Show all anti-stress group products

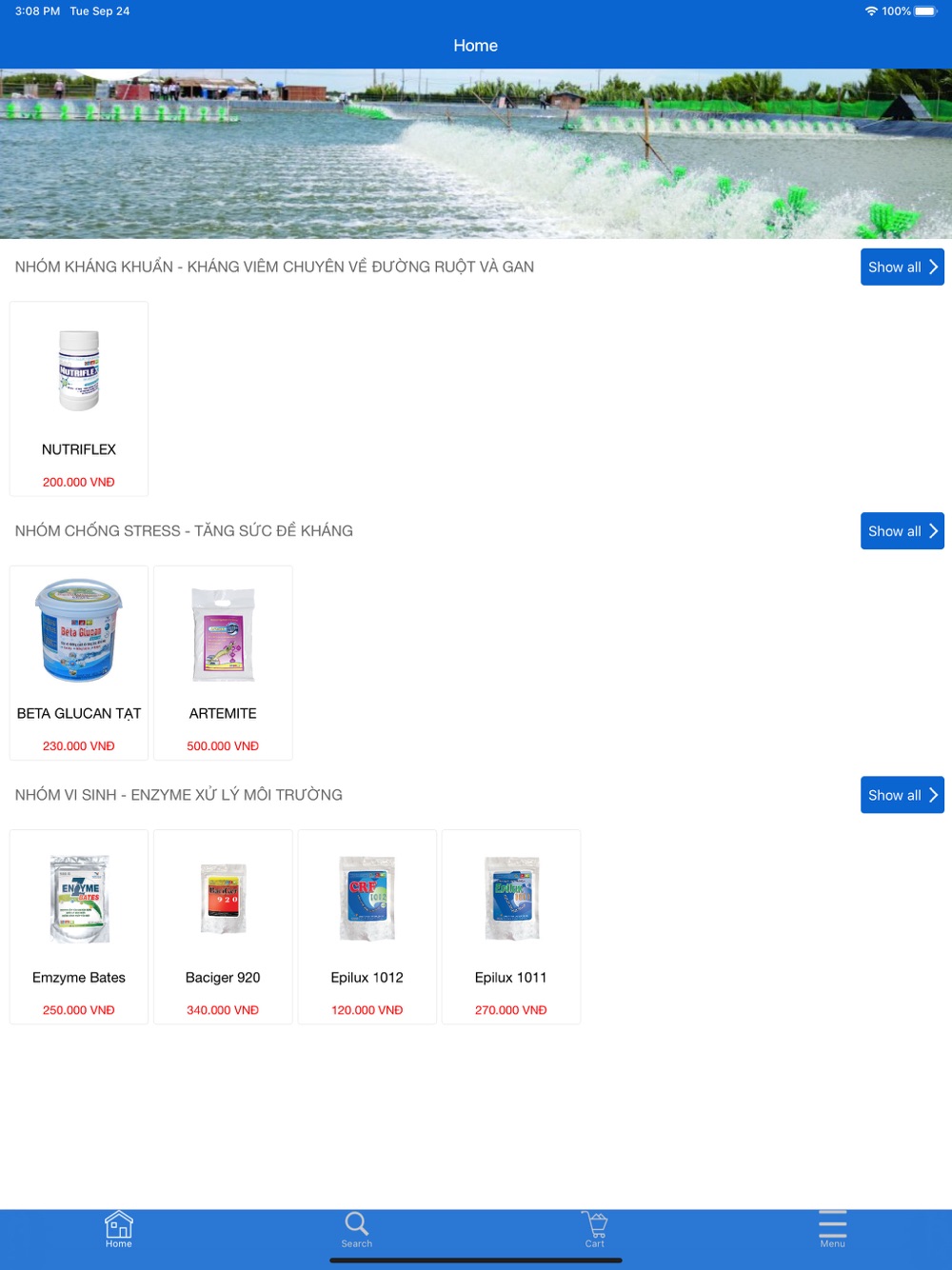[902, 531]
